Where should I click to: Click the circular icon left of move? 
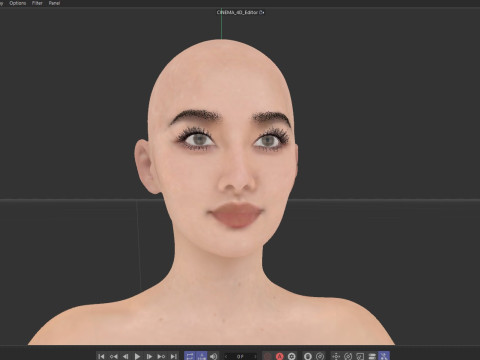[x=320, y=356]
